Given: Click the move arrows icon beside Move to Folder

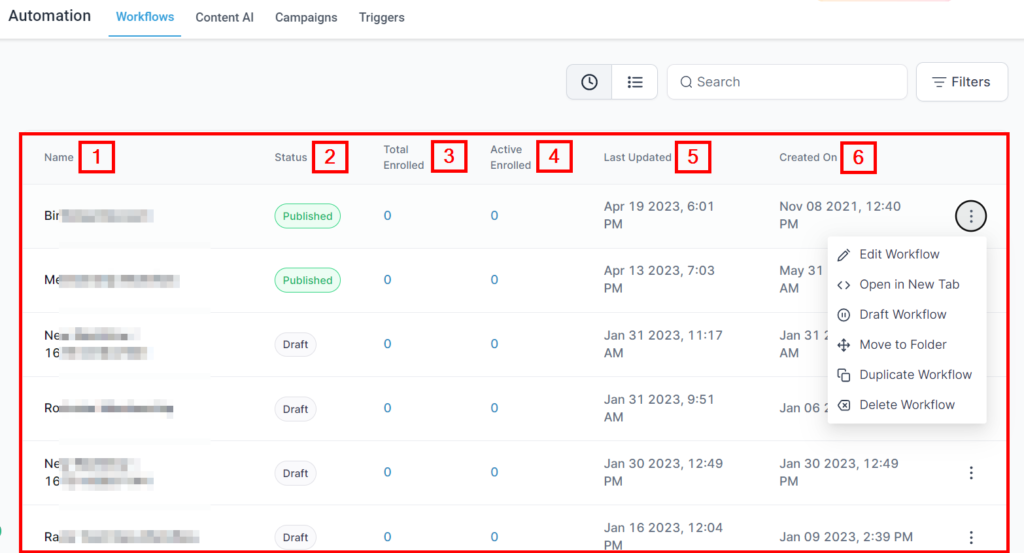Looking at the screenshot, I should [x=844, y=345].
